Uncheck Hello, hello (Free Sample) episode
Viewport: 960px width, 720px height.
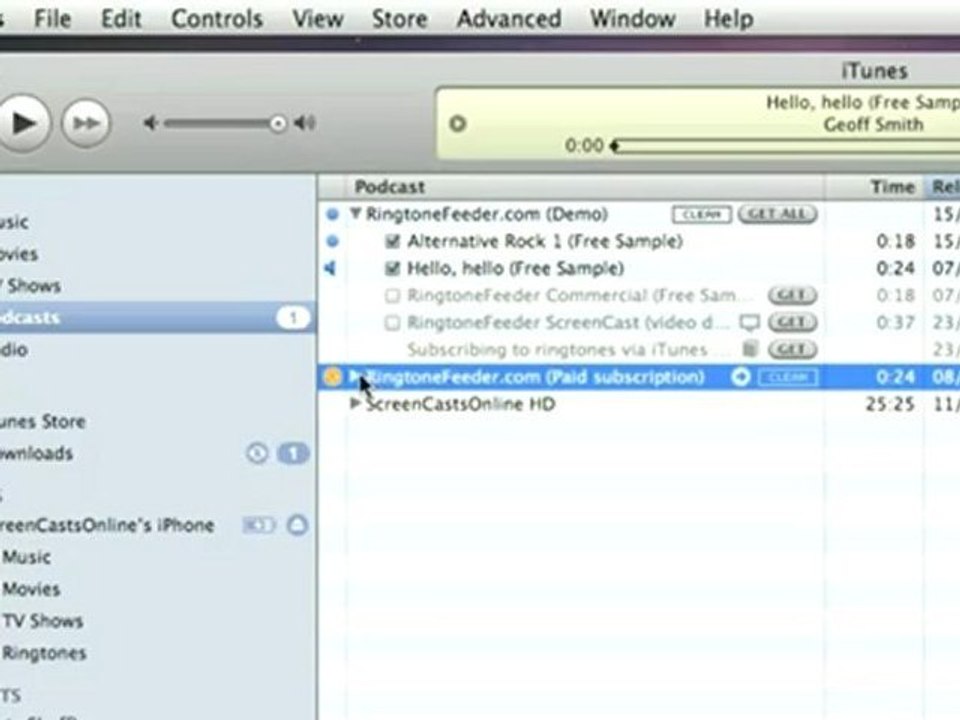point(392,268)
